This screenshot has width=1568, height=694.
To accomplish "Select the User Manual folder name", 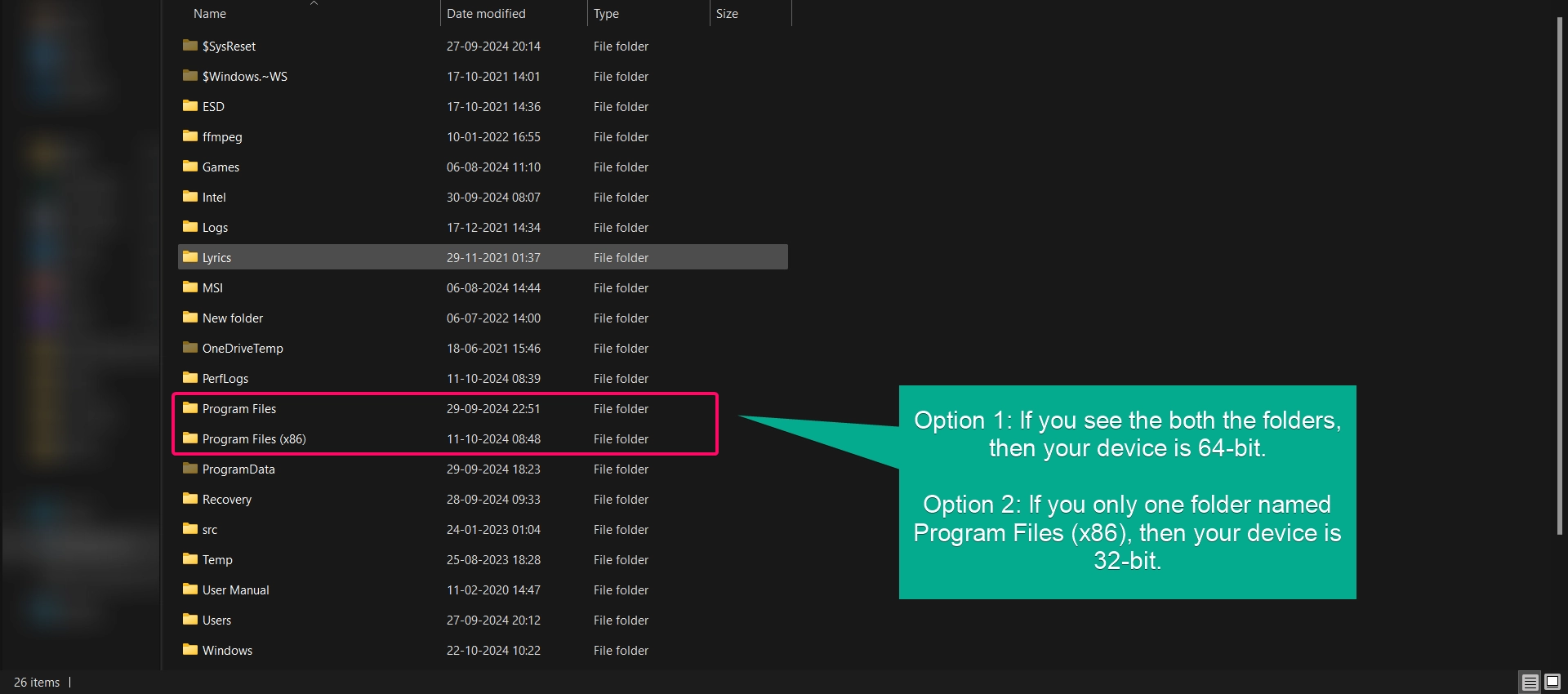I will point(235,589).
